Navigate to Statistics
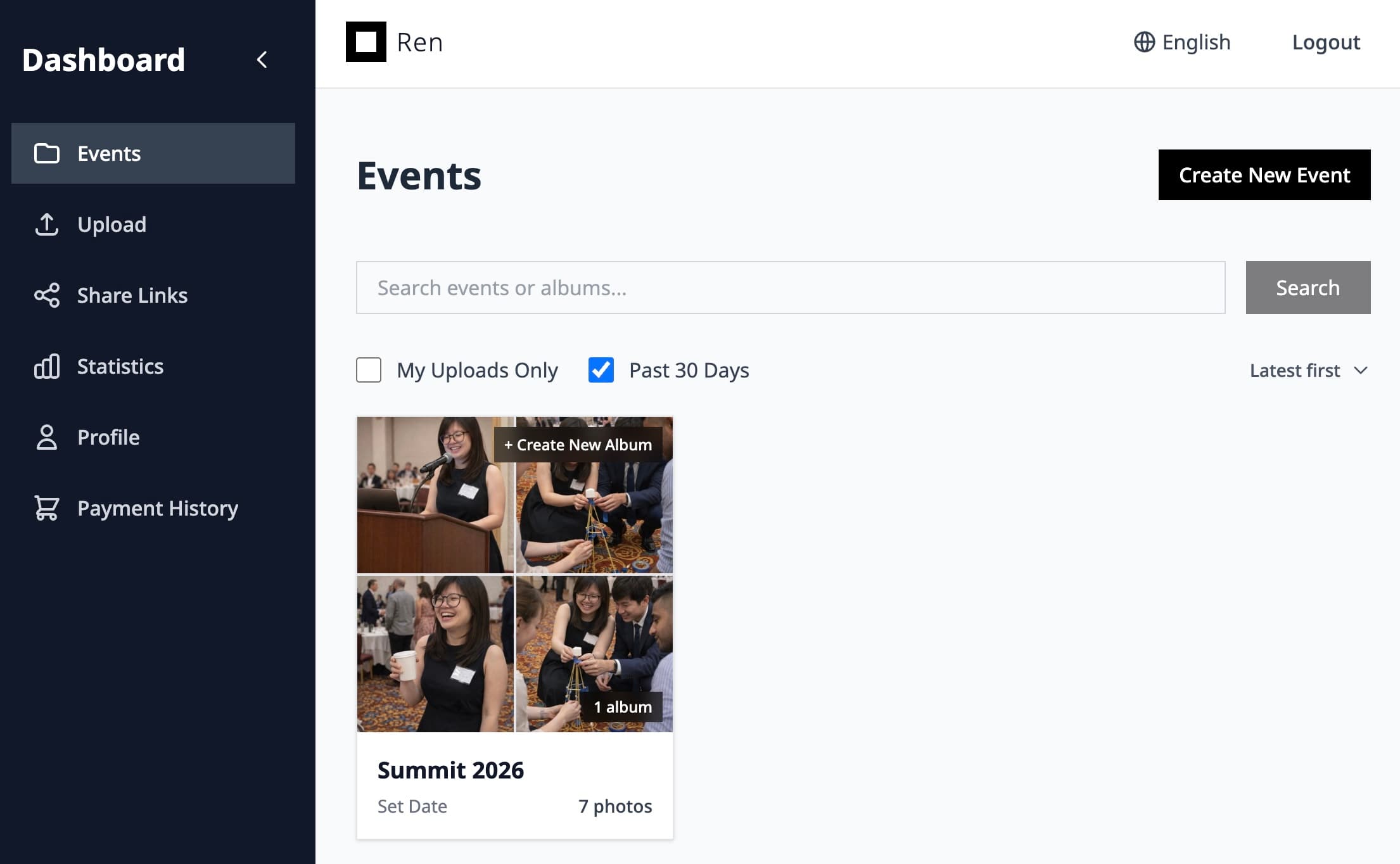 pyautogui.click(x=153, y=366)
